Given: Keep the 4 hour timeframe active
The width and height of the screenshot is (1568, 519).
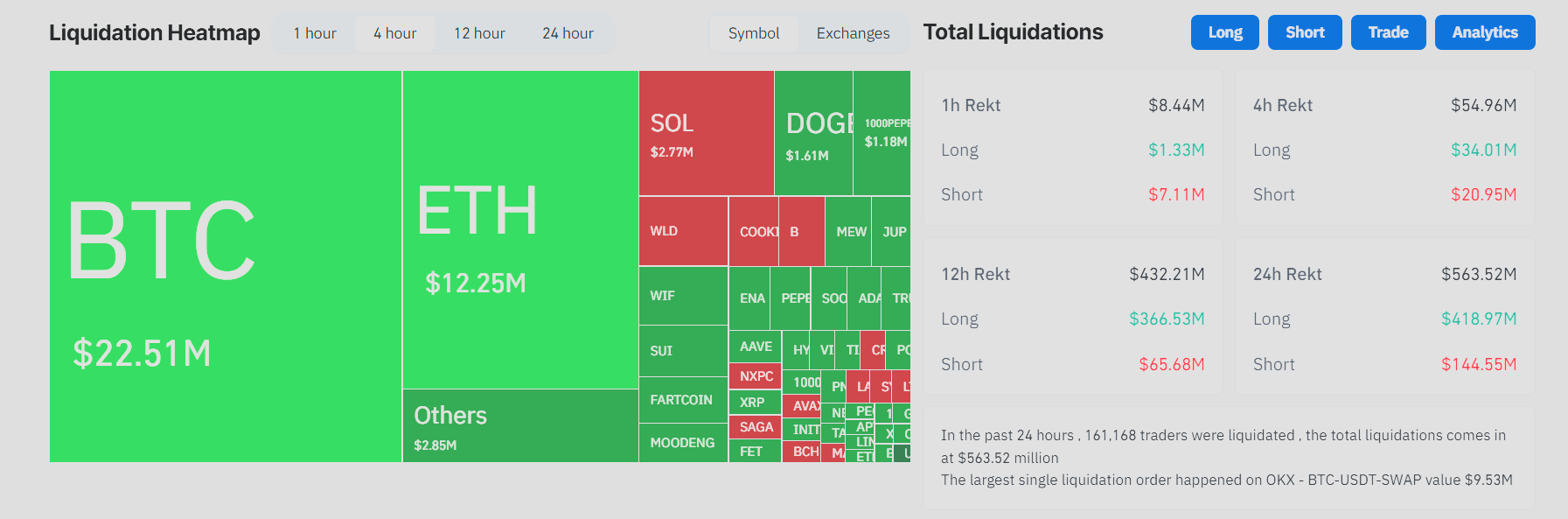Looking at the screenshot, I should pos(394,32).
